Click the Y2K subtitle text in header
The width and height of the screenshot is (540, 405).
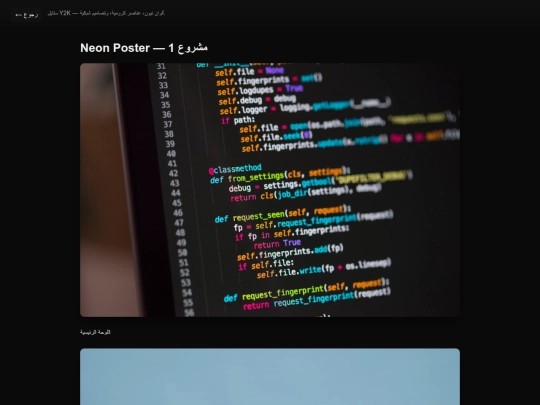(106, 13)
